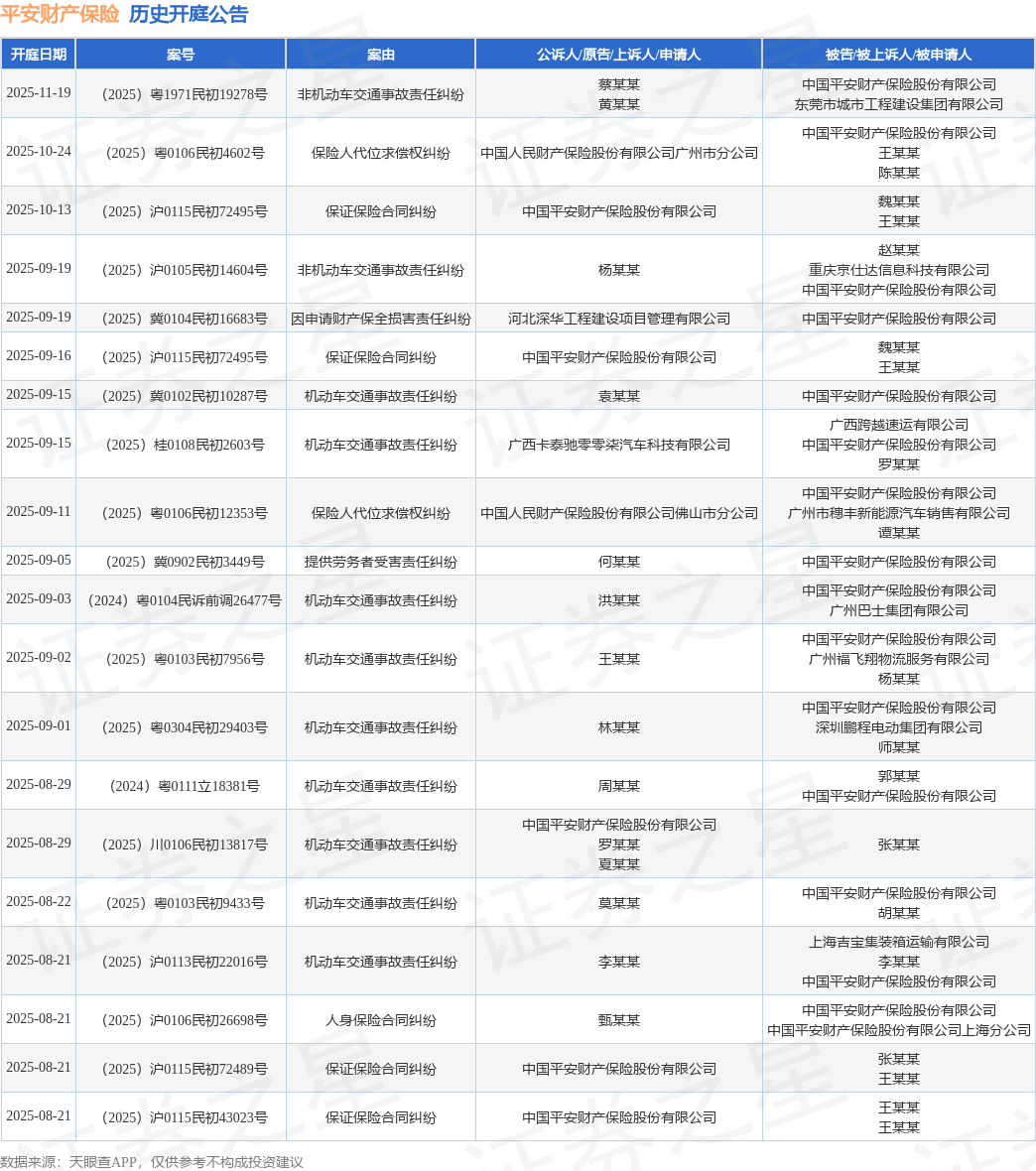
Task: Click the date 2025-09-02
Action: [x=39, y=657]
